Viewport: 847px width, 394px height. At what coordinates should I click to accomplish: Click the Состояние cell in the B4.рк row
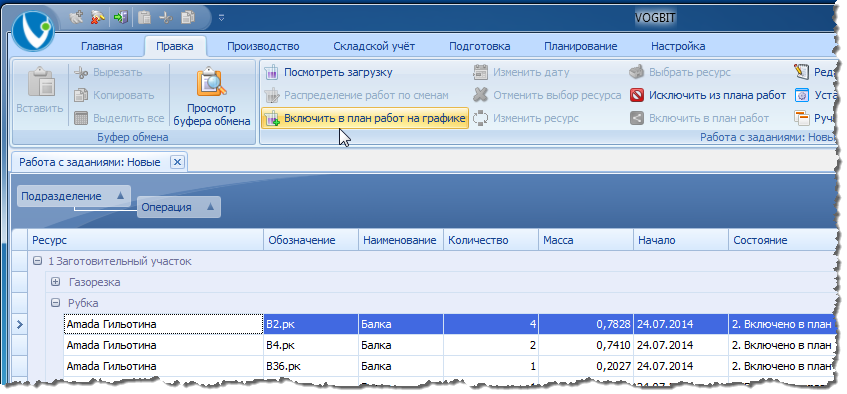[x=783, y=345]
